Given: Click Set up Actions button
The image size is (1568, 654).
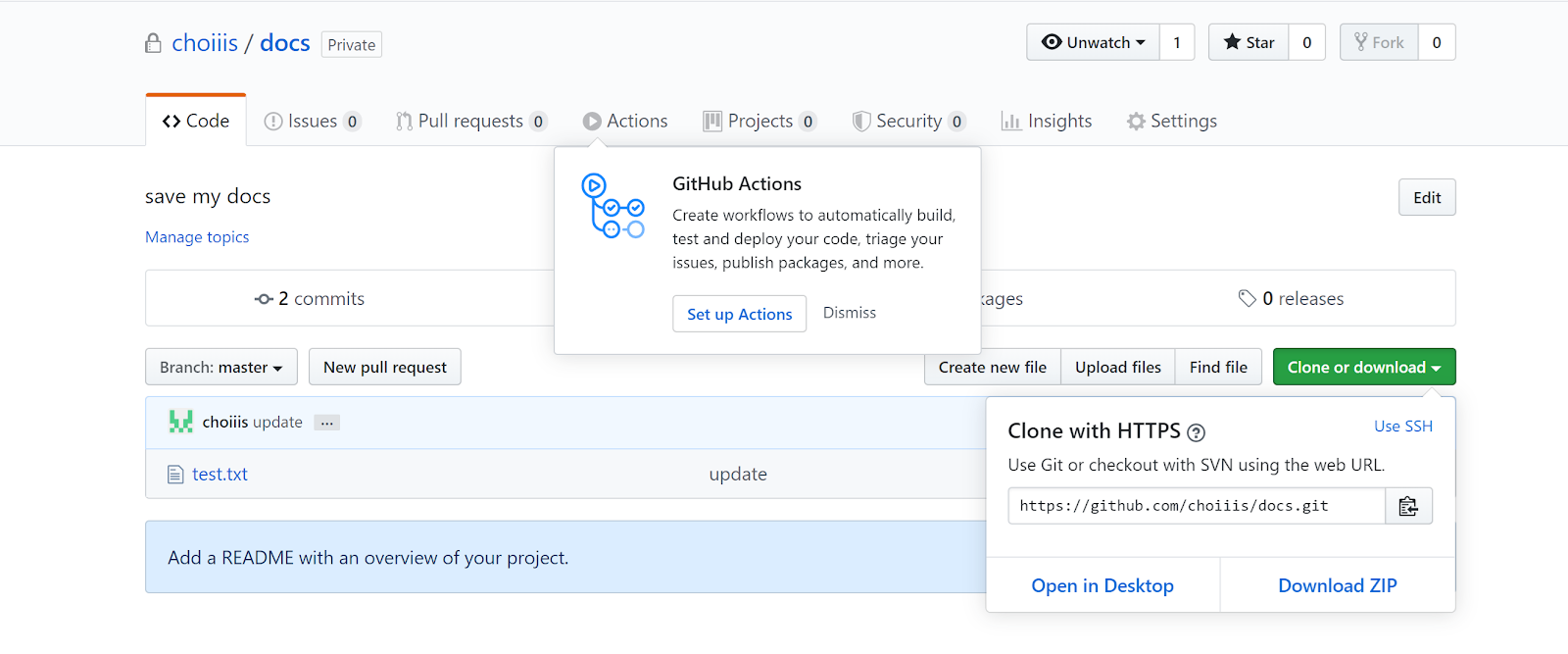Looking at the screenshot, I should coord(740,314).
